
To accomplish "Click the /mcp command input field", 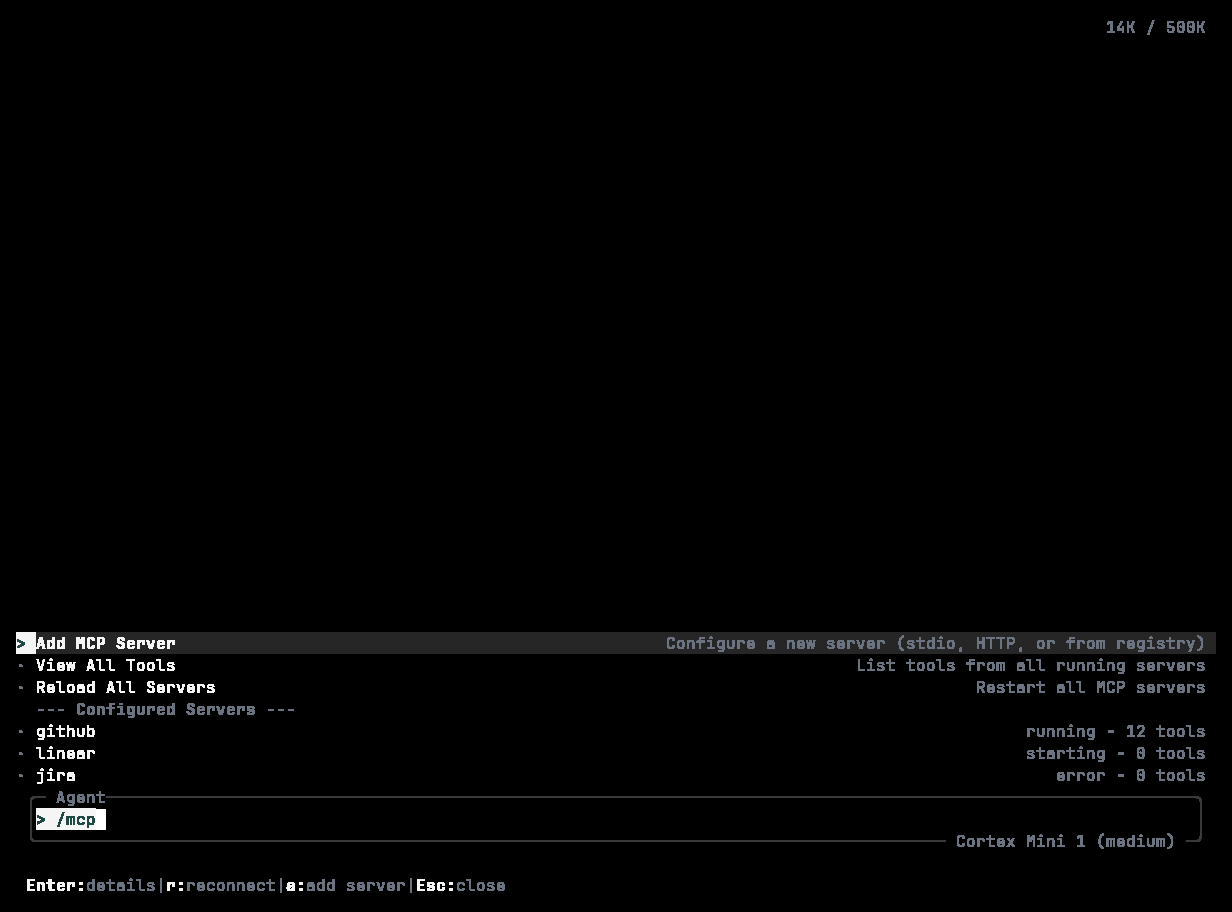I will tap(616, 819).
